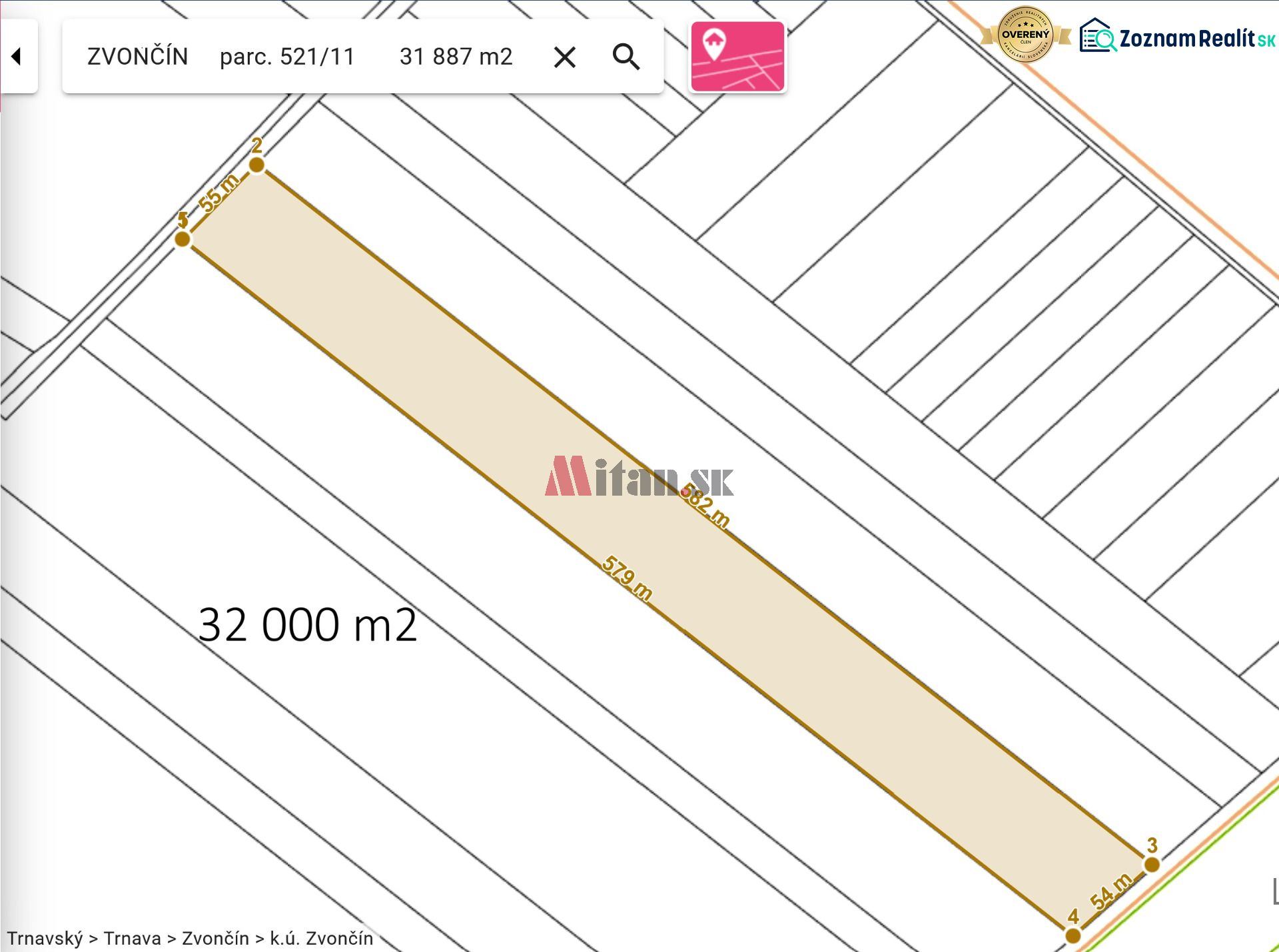Click the 54 m edge length label
The width and height of the screenshot is (1279, 952).
pyautogui.click(x=1111, y=891)
